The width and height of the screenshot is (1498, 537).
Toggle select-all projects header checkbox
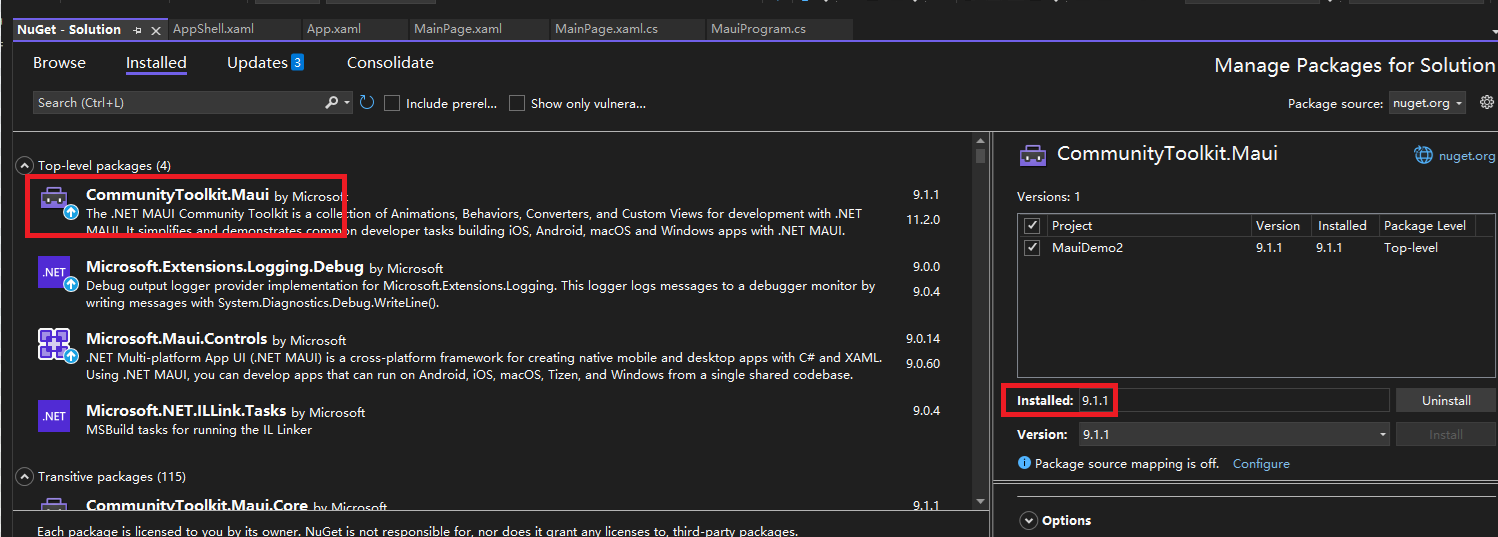pyautogui.click(x=1032, y=226)
